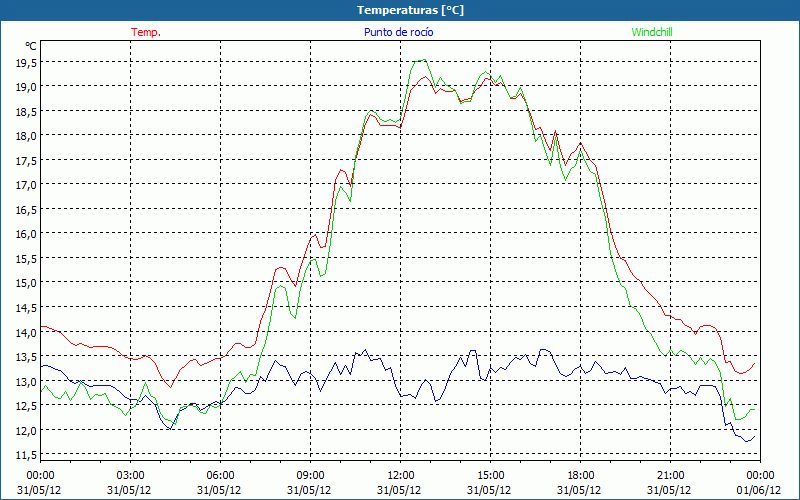Screen dimensions: 800x500
Task: Click the Temperaturas [°C] chart title
Action: pyautogui.click(x=410, y=10)
